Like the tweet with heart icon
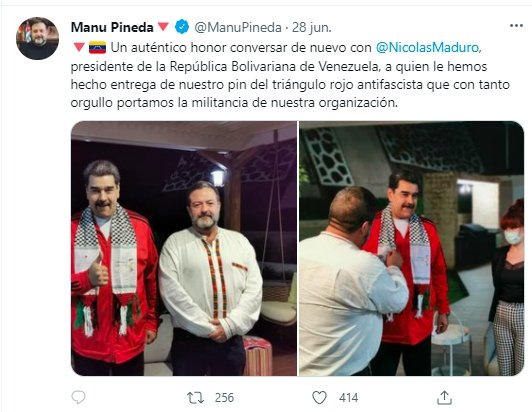The width and height of the screenshot is (532, 412). [x=319, y=397]
